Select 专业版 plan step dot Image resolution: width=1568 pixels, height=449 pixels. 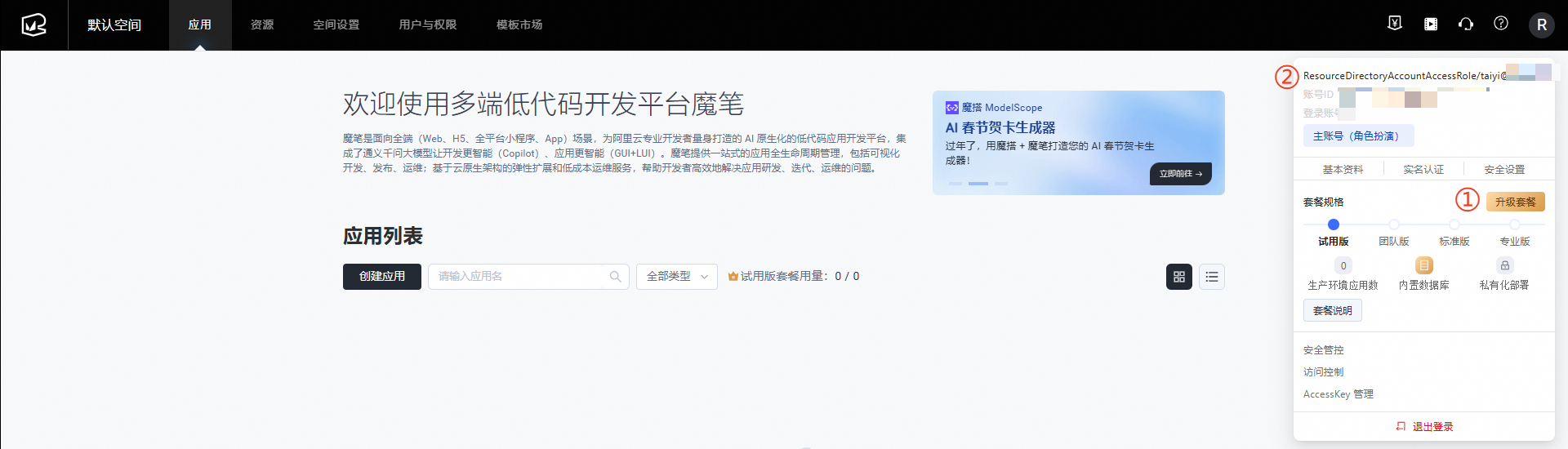[x=1515, y=224]
